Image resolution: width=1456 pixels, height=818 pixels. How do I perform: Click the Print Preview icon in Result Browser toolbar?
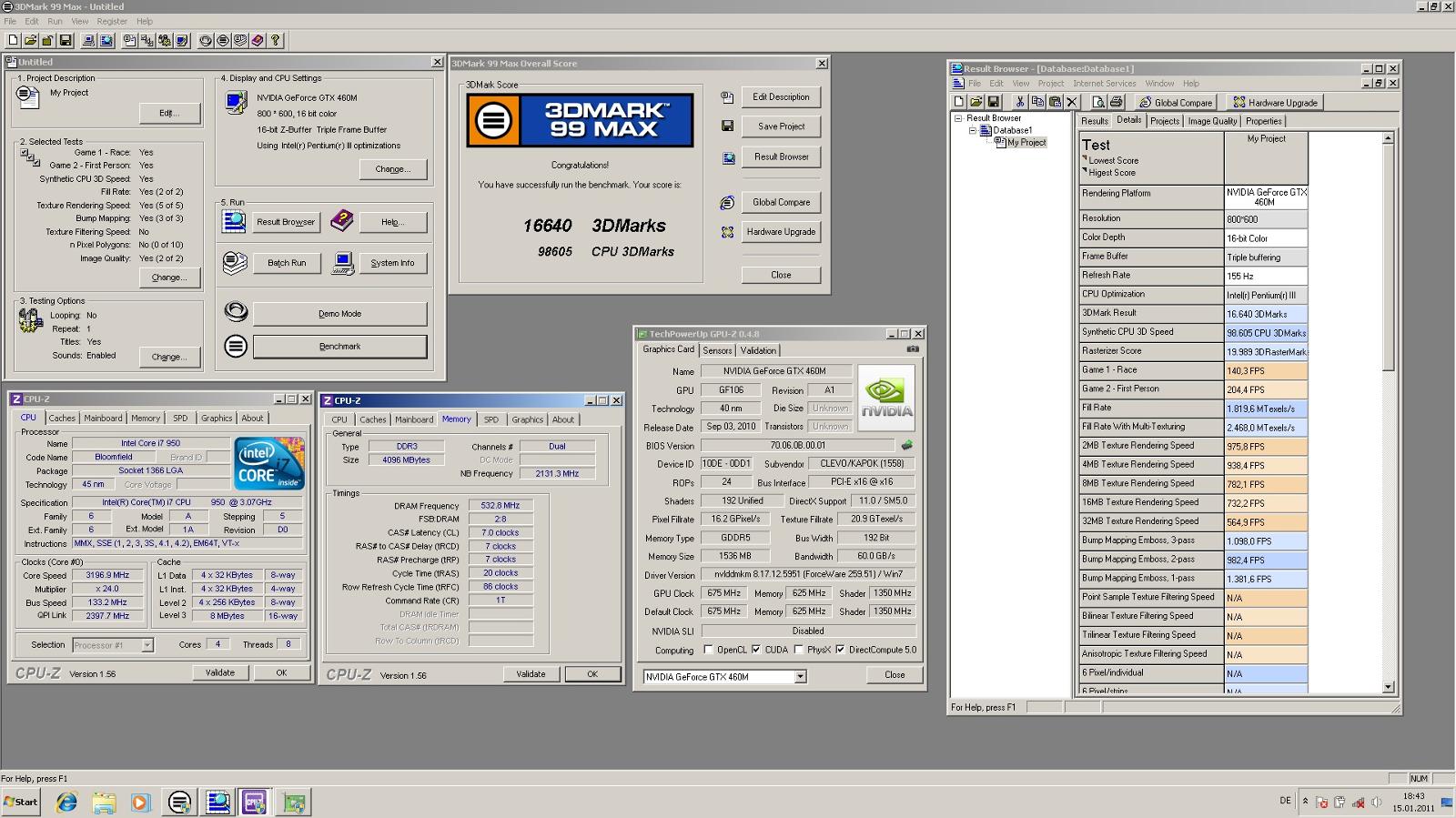pyautogui.click(x=1098, y=102)
